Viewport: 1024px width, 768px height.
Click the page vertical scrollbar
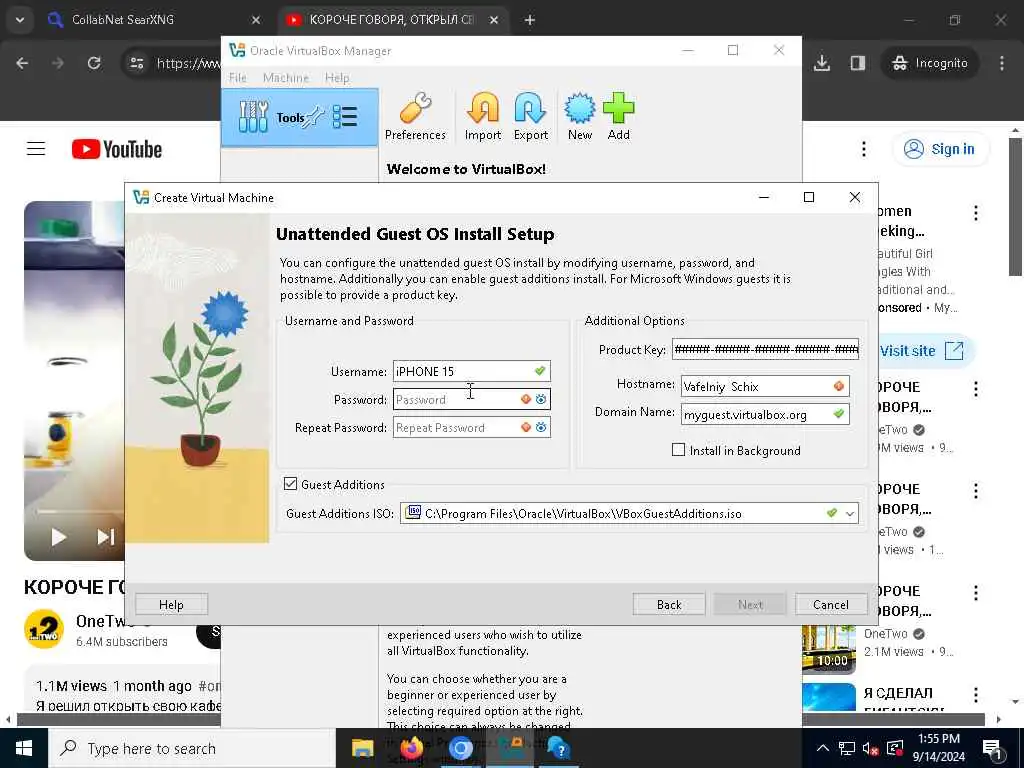(x=1015, y=207)
